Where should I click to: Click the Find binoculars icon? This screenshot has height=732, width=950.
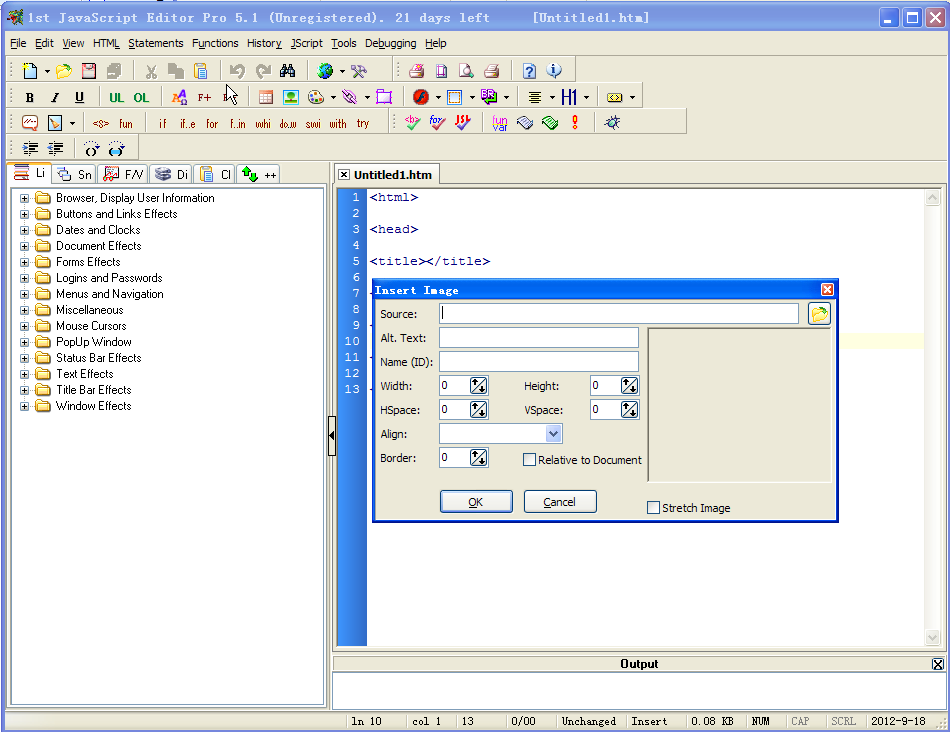[290, 70]
